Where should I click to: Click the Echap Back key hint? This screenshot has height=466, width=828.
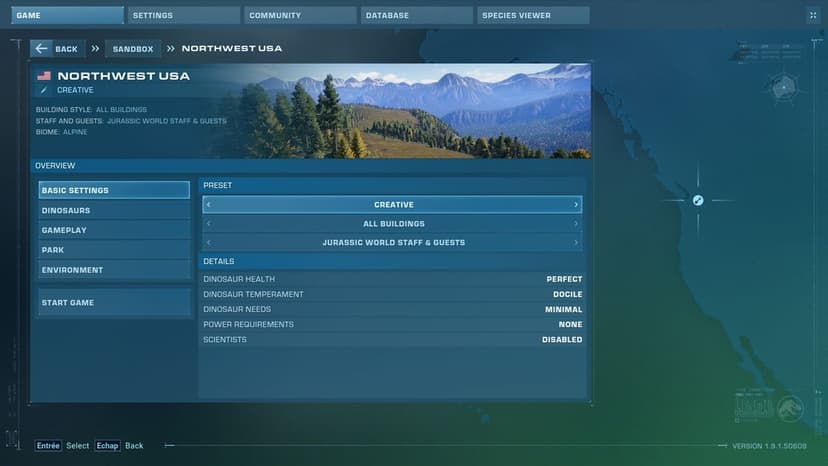tap(119, 445)
